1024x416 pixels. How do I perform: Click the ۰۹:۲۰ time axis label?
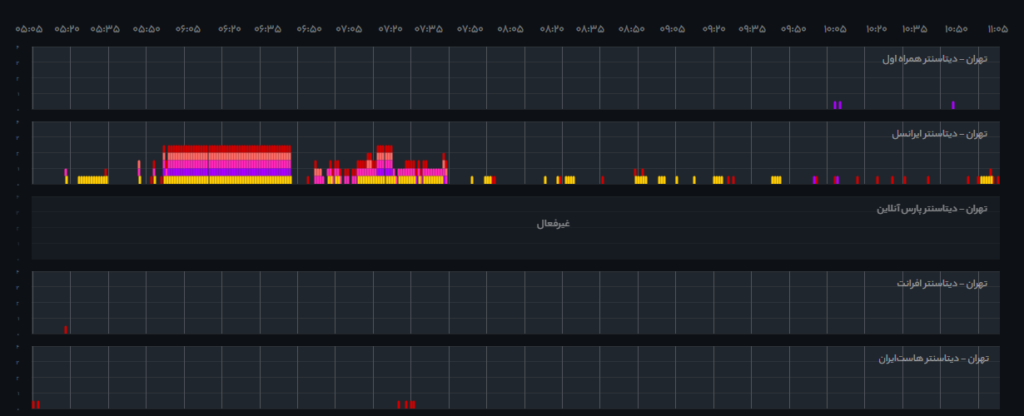[714, 29]
